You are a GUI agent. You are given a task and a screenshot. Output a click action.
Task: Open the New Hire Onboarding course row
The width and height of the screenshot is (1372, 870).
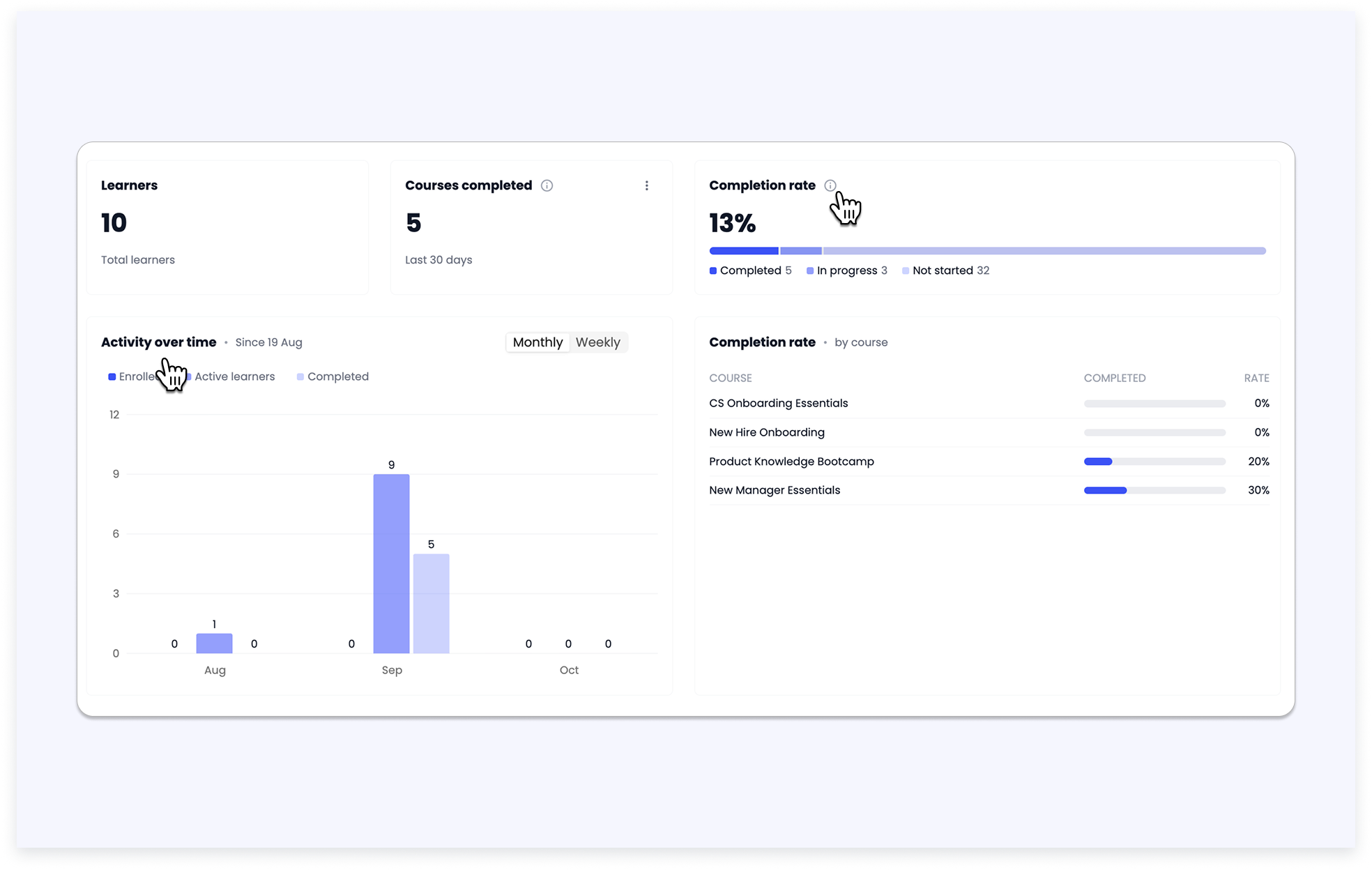click(x=989, y=432)
